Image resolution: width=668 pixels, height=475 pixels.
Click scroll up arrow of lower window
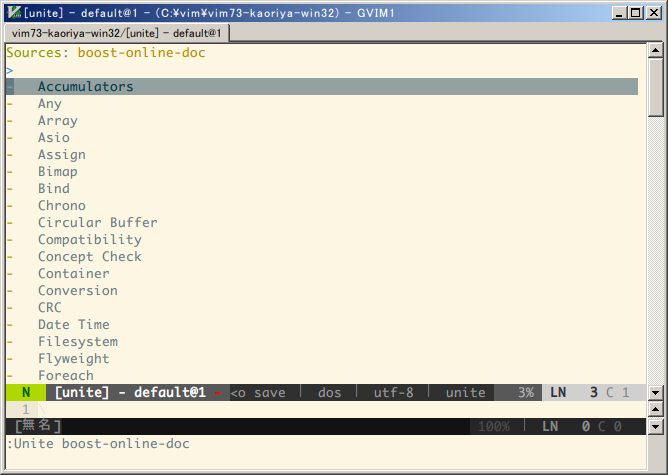click(655, 409)
